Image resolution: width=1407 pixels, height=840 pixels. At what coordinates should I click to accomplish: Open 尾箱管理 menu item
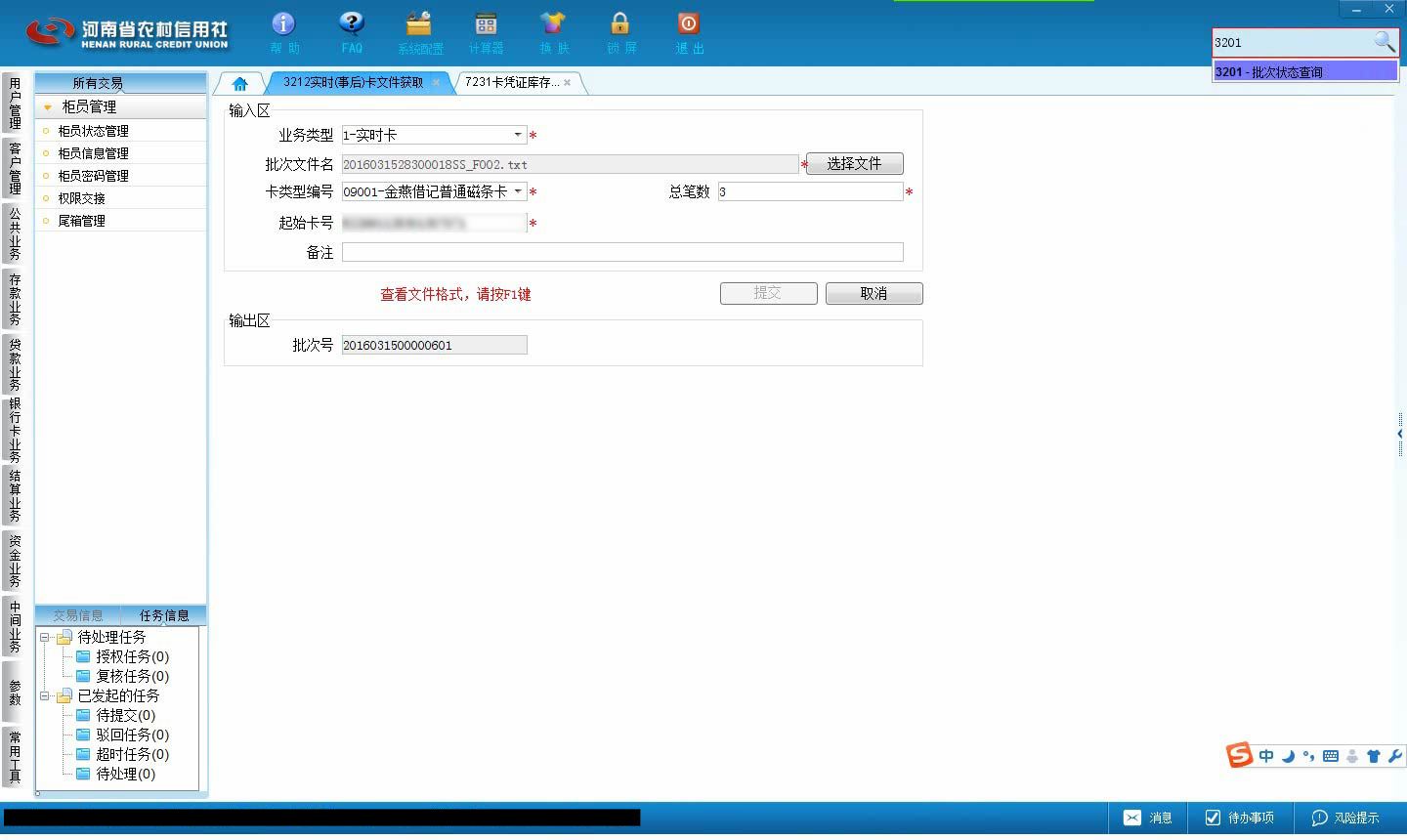click(x=81, y=221)
